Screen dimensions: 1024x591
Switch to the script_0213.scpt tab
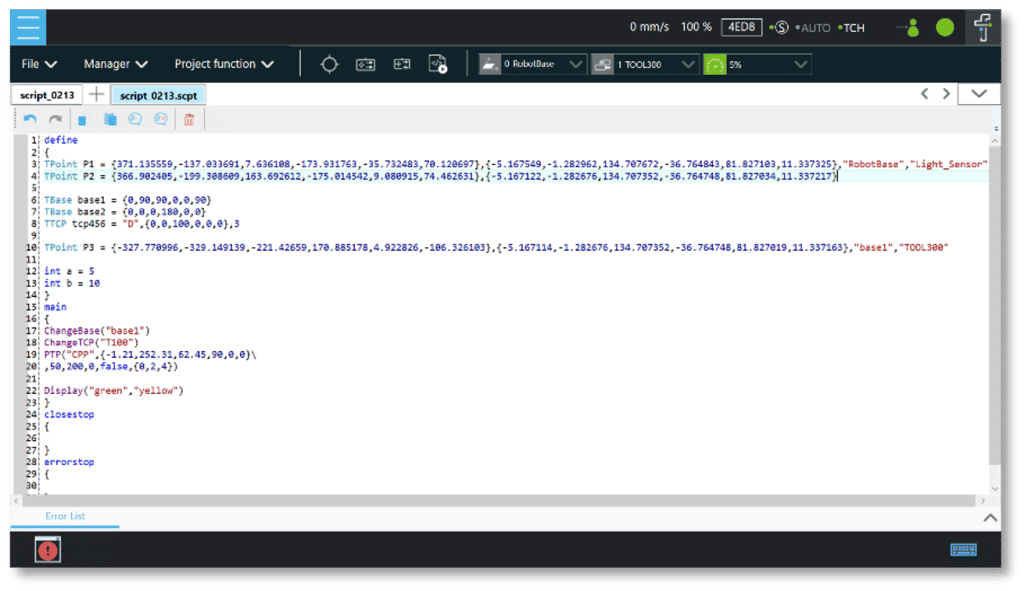point(158,95)
